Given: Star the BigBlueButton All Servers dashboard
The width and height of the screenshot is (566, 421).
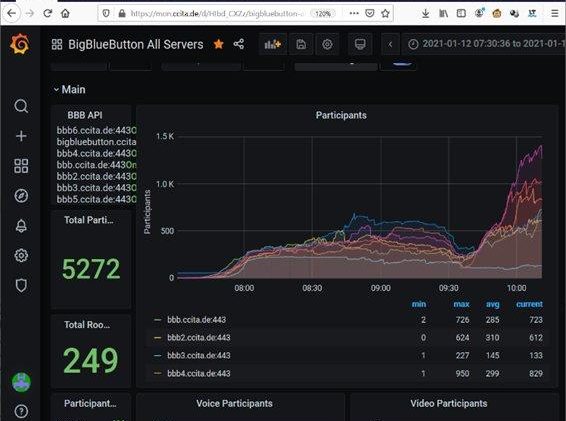Looking at the screenshot, I should coord(218,44).
